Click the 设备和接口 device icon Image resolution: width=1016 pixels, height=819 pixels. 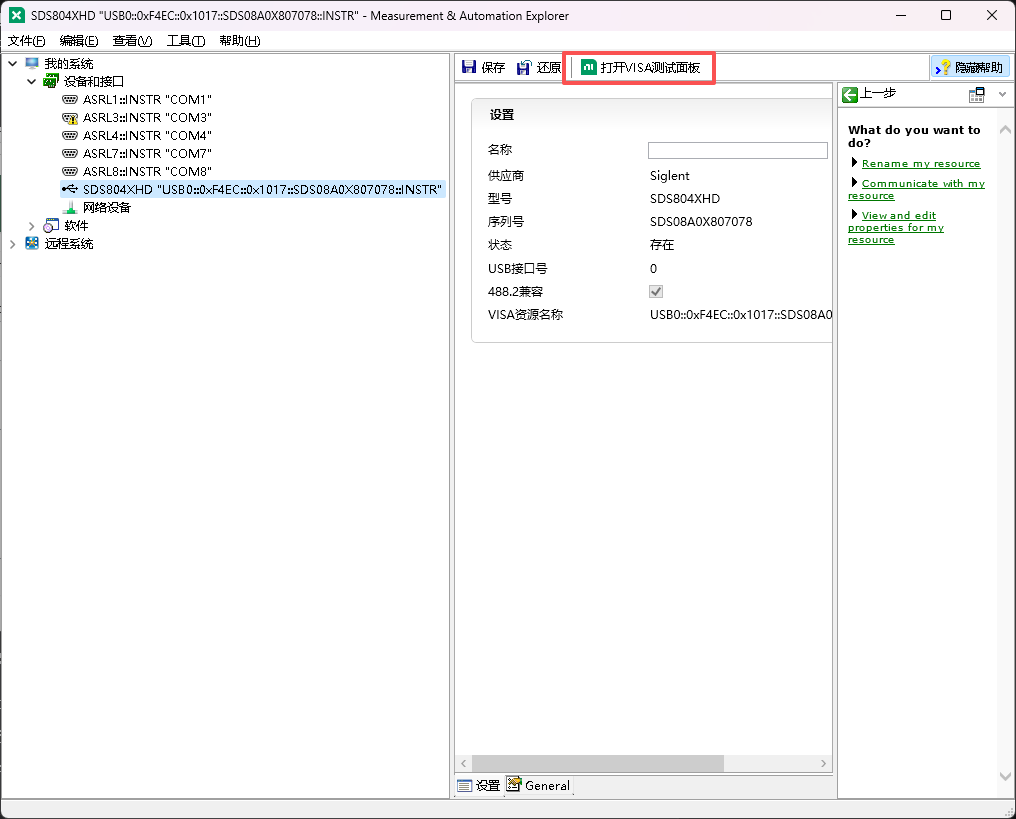click(x=51, y=82)
